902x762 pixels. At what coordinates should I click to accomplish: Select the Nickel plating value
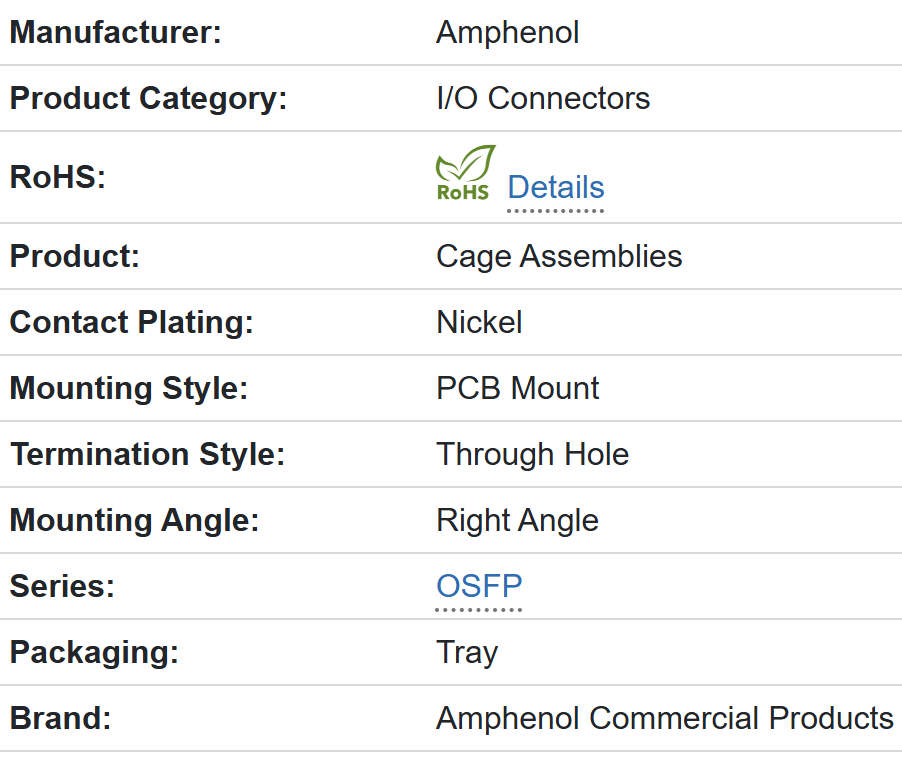(x=479, y=322)
